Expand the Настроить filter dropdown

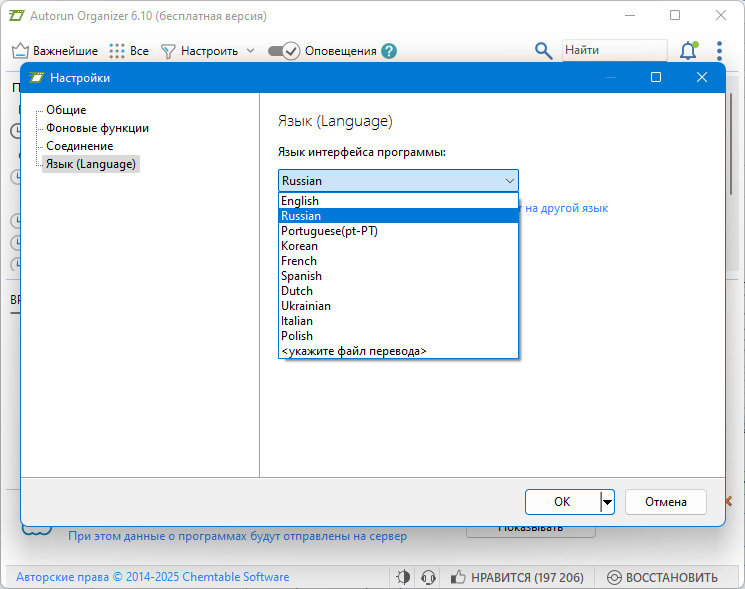pos(250,51)
